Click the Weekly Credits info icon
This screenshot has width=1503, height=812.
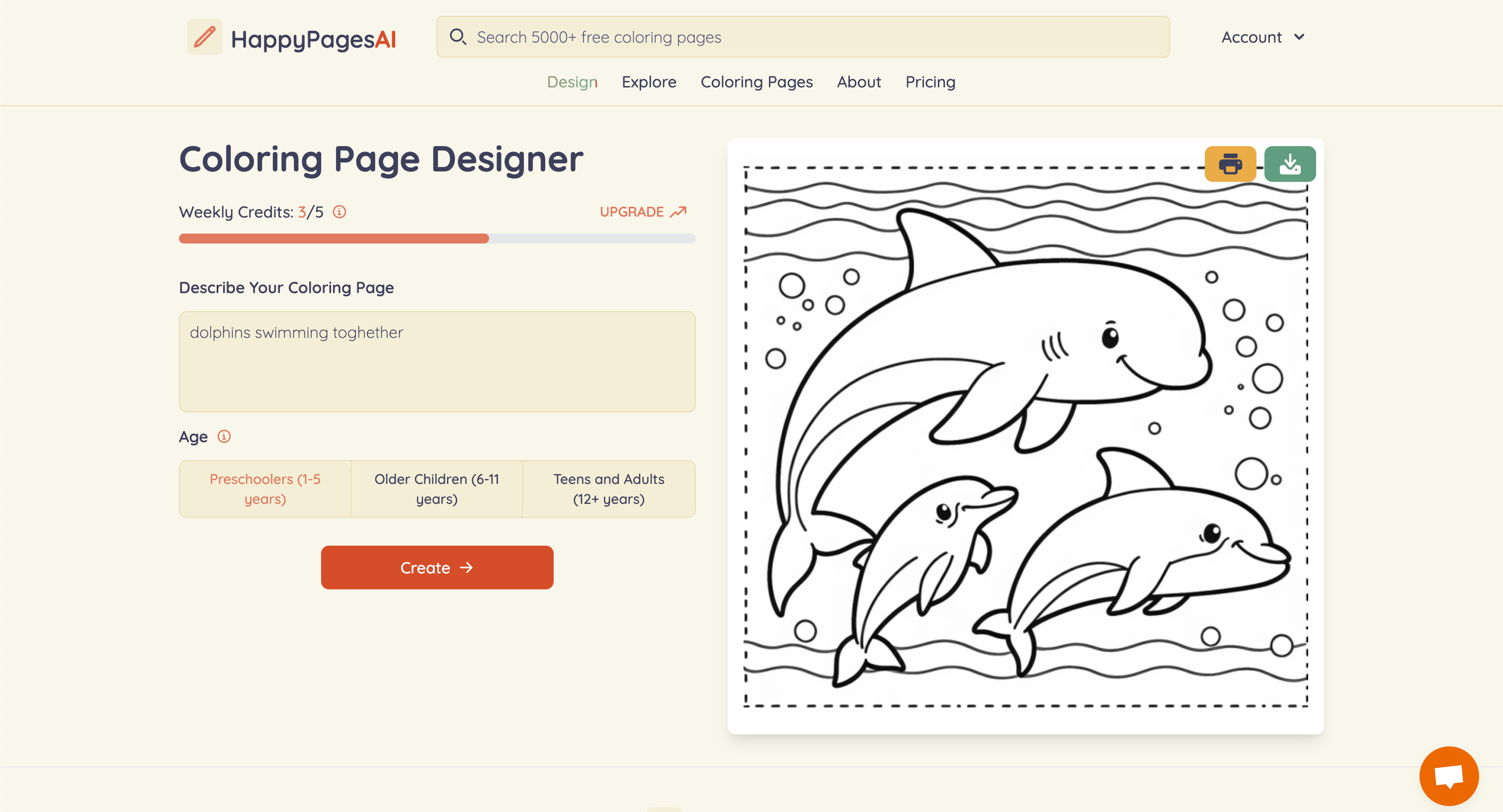pyautogui.click(x=339, y=212)
